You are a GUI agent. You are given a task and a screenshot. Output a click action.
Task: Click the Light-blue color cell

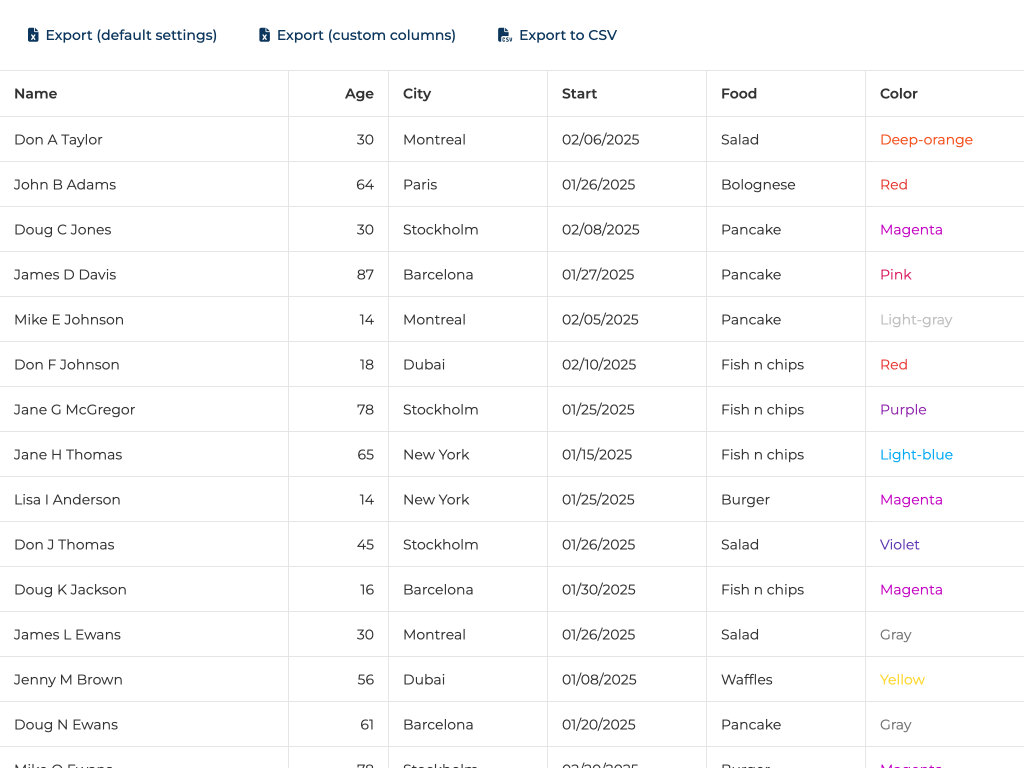click(x=916, y=455)
